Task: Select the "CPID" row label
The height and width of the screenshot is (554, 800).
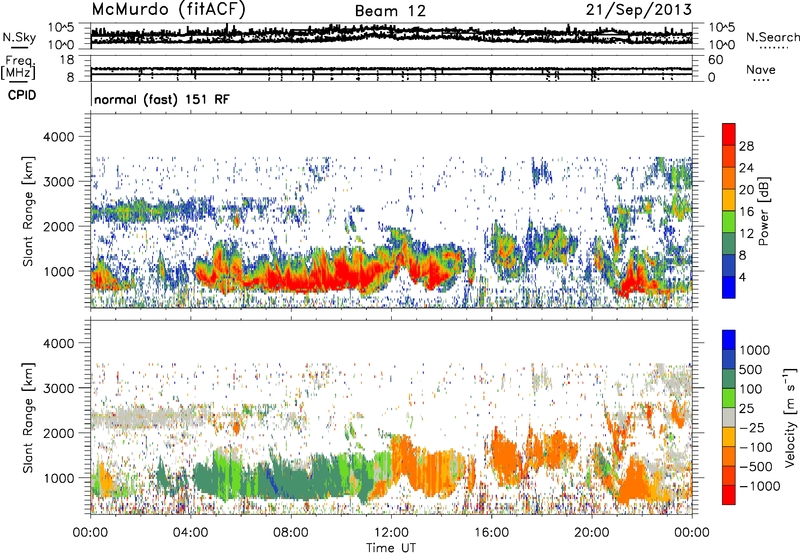Action: [22, 95]
